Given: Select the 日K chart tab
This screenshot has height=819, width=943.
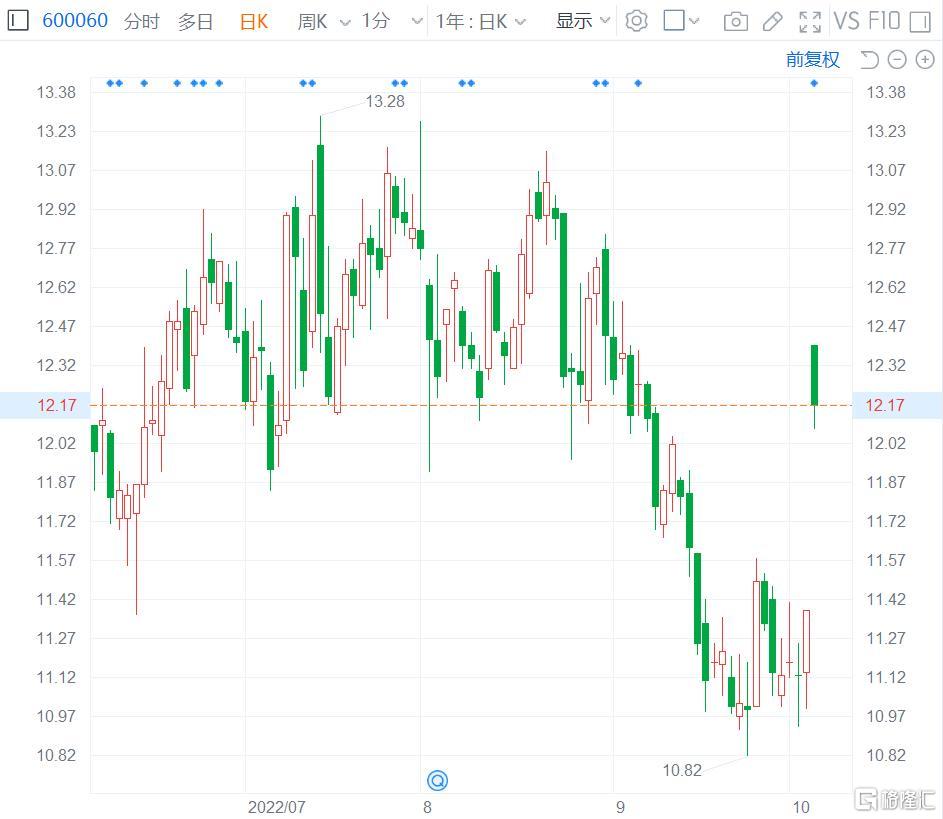Looking at the screenshot, I should point(253,22).
